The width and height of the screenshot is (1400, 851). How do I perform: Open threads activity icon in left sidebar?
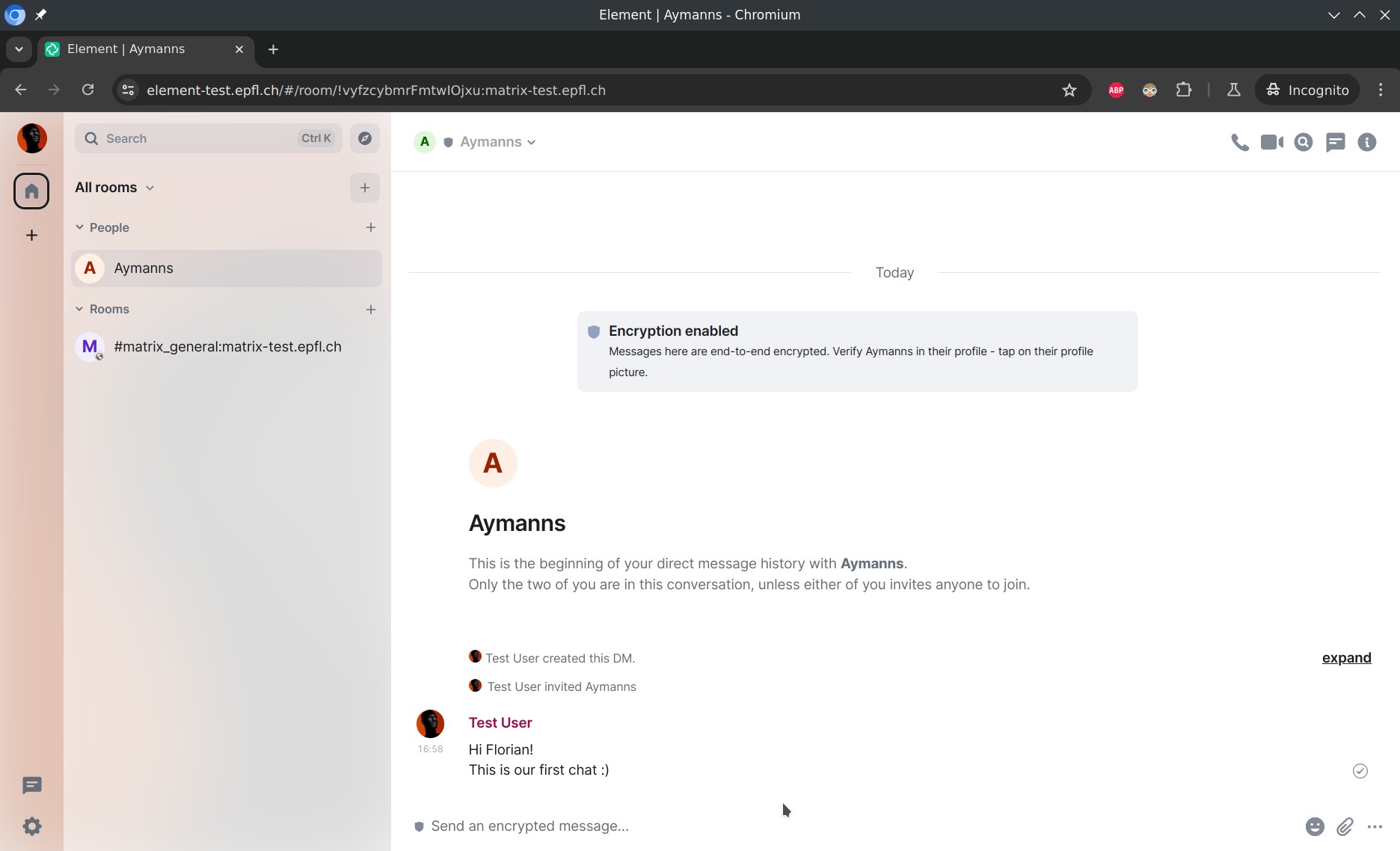pyautogui.click(x=31, y=785)
